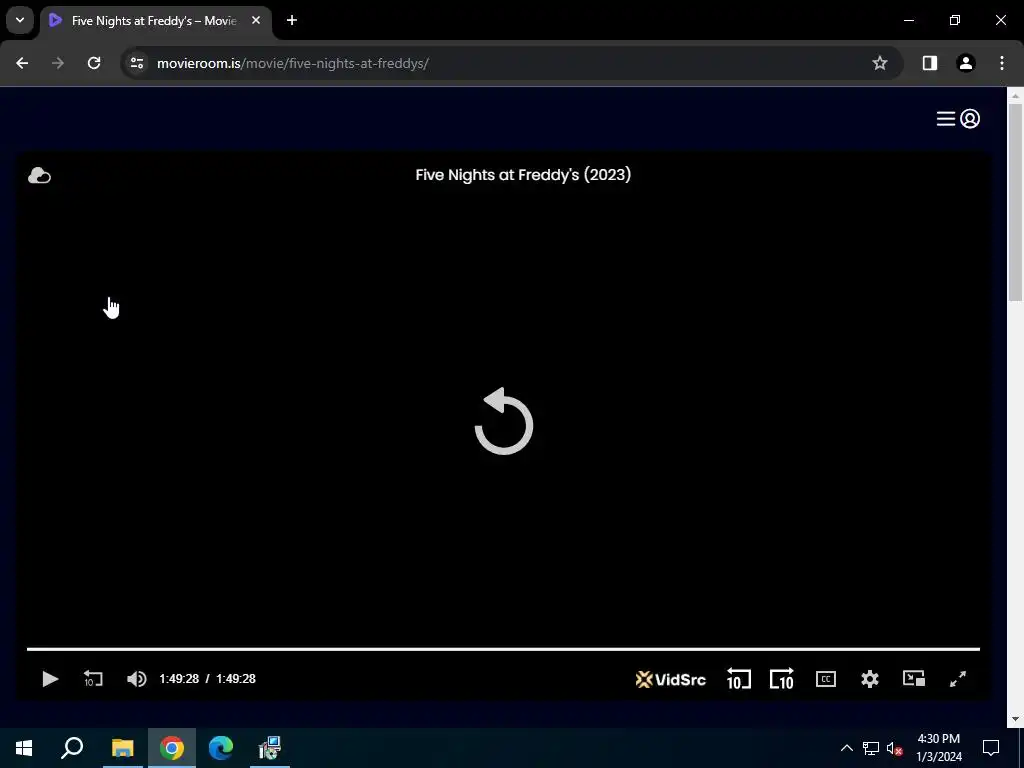
Task: Open the cloud server icon in the player
Action: click(x=39, y=176)
